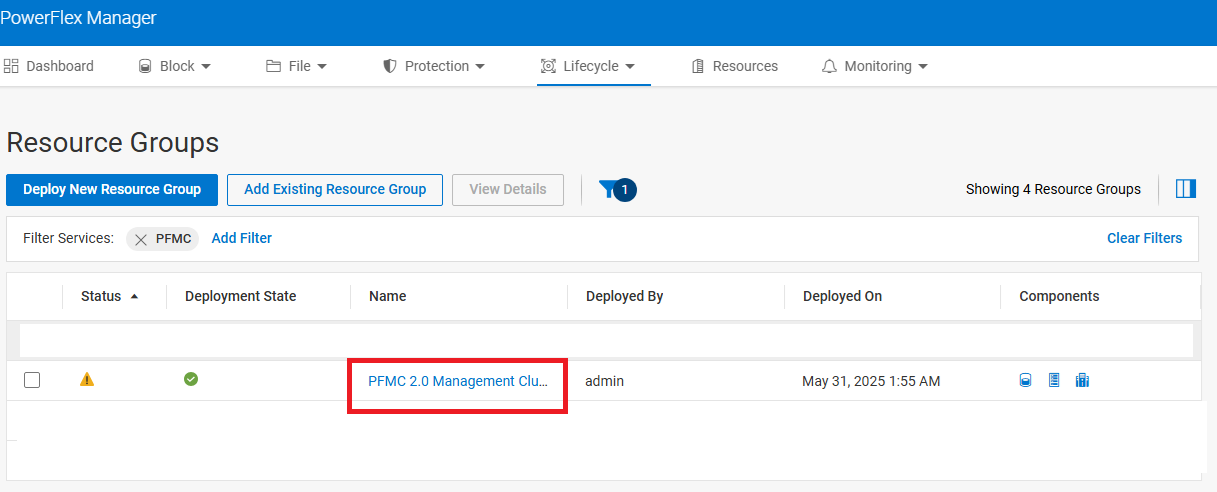1217x492 pixels.
Task: Select the PFMC 2.0 Management row checkbox
Action: coord(32,380)
